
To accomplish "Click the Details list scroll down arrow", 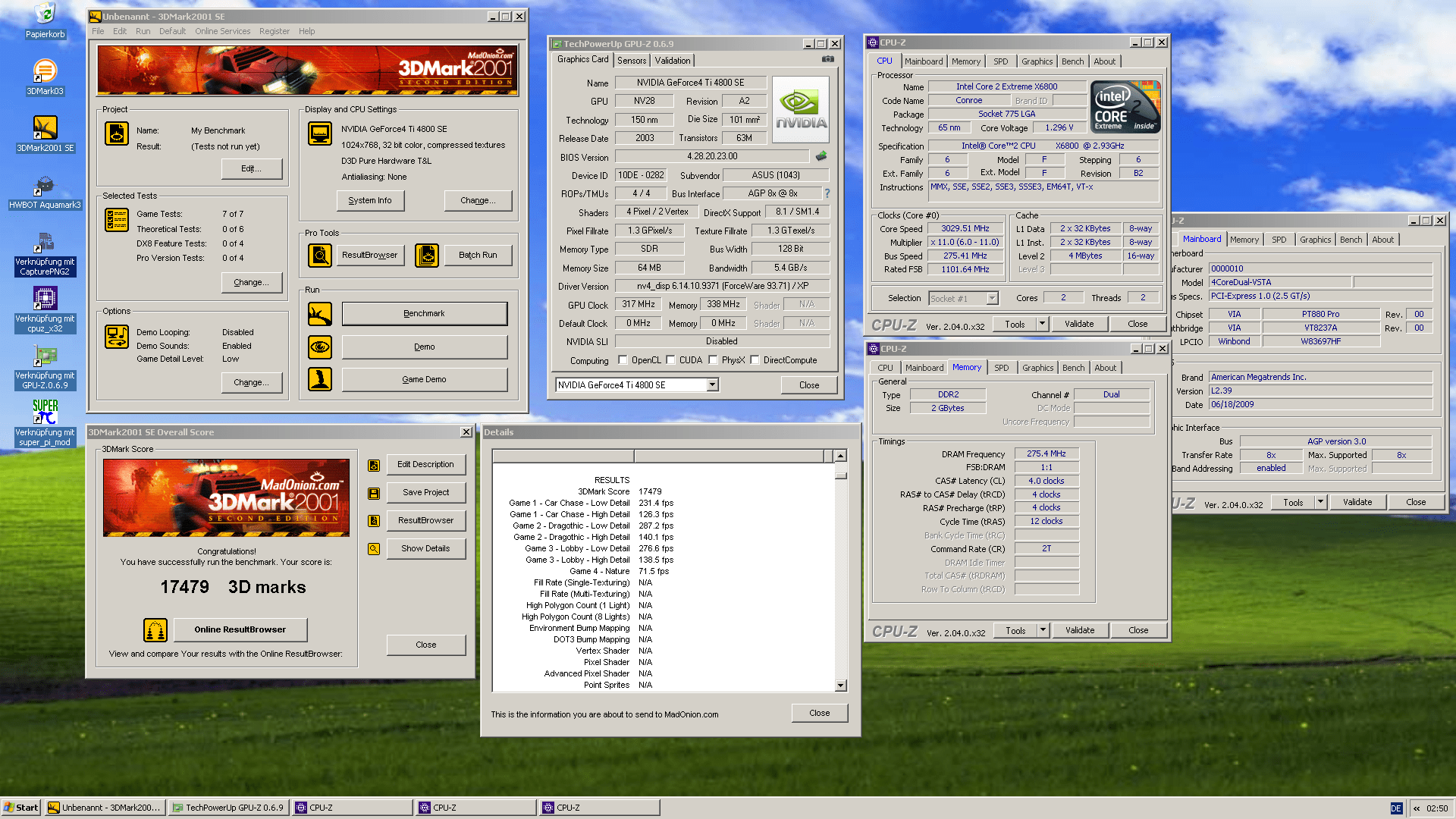I will coord(840,686).
